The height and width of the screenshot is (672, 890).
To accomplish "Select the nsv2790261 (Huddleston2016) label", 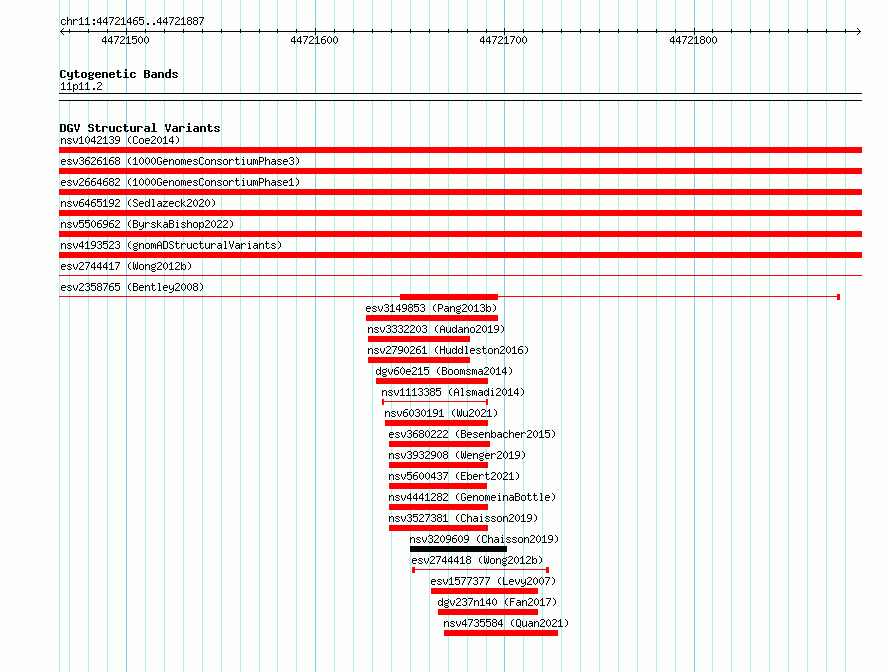I will click(448, 350).
